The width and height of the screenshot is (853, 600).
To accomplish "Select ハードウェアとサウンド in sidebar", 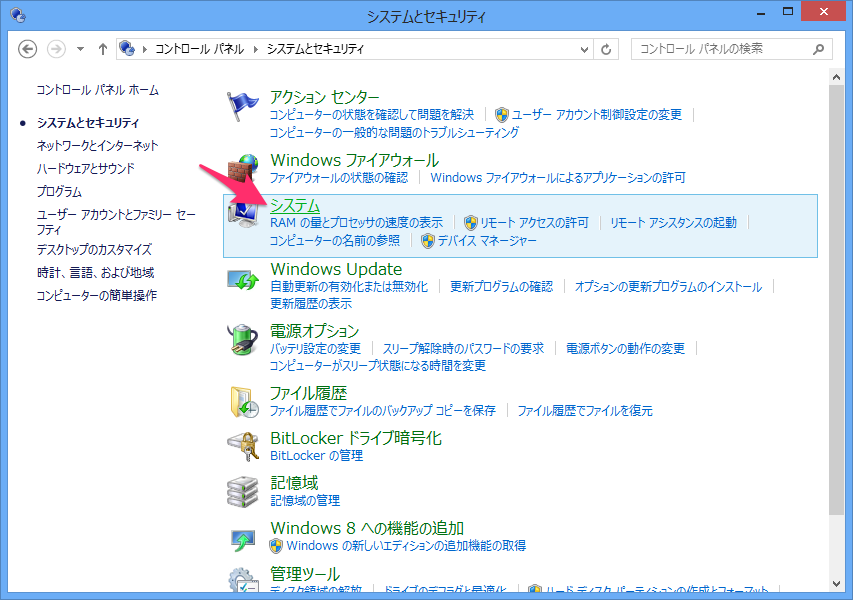I will tap(85, 168).
